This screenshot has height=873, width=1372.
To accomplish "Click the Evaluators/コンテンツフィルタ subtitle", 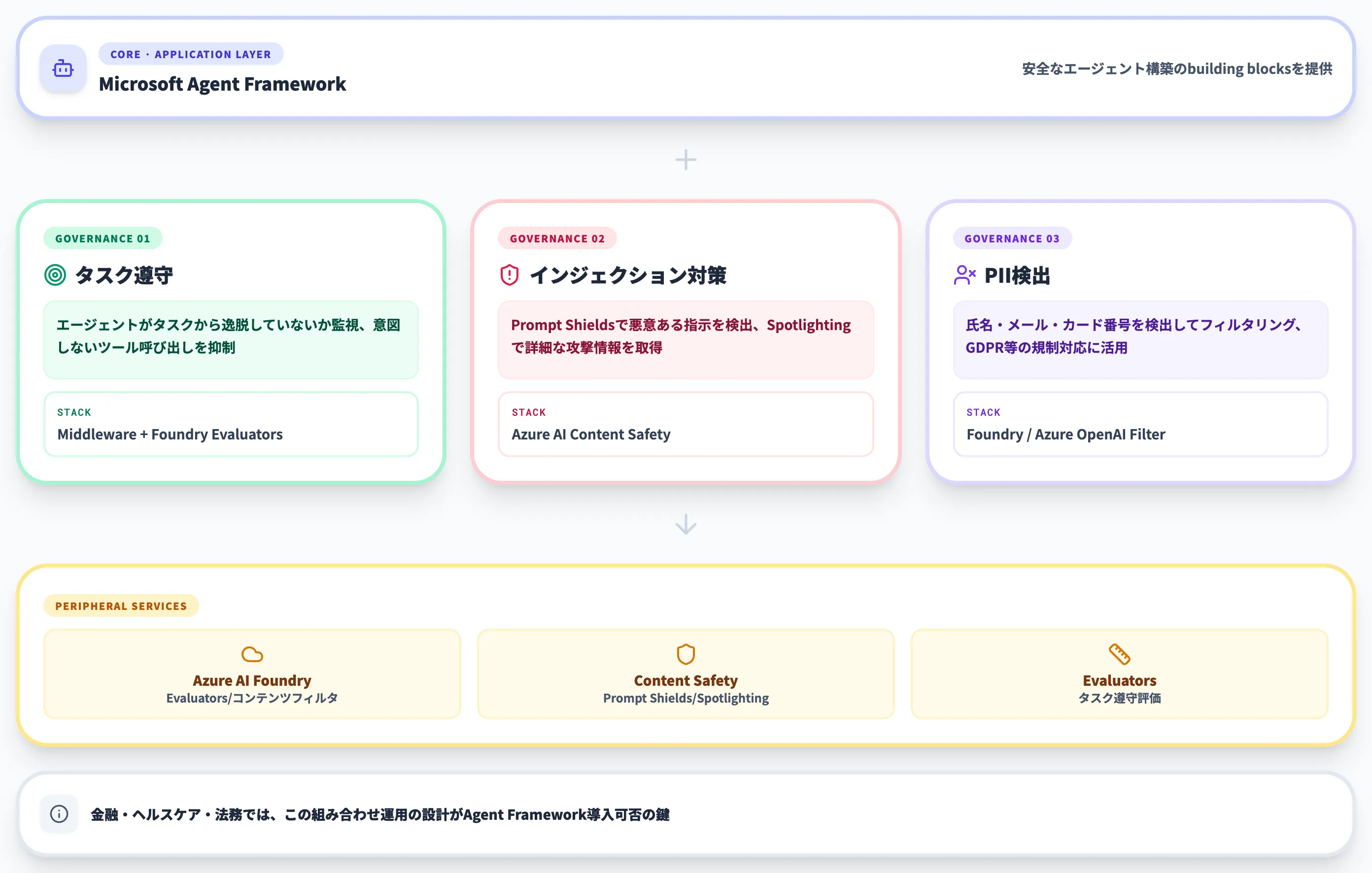I will tap(252, 698).
